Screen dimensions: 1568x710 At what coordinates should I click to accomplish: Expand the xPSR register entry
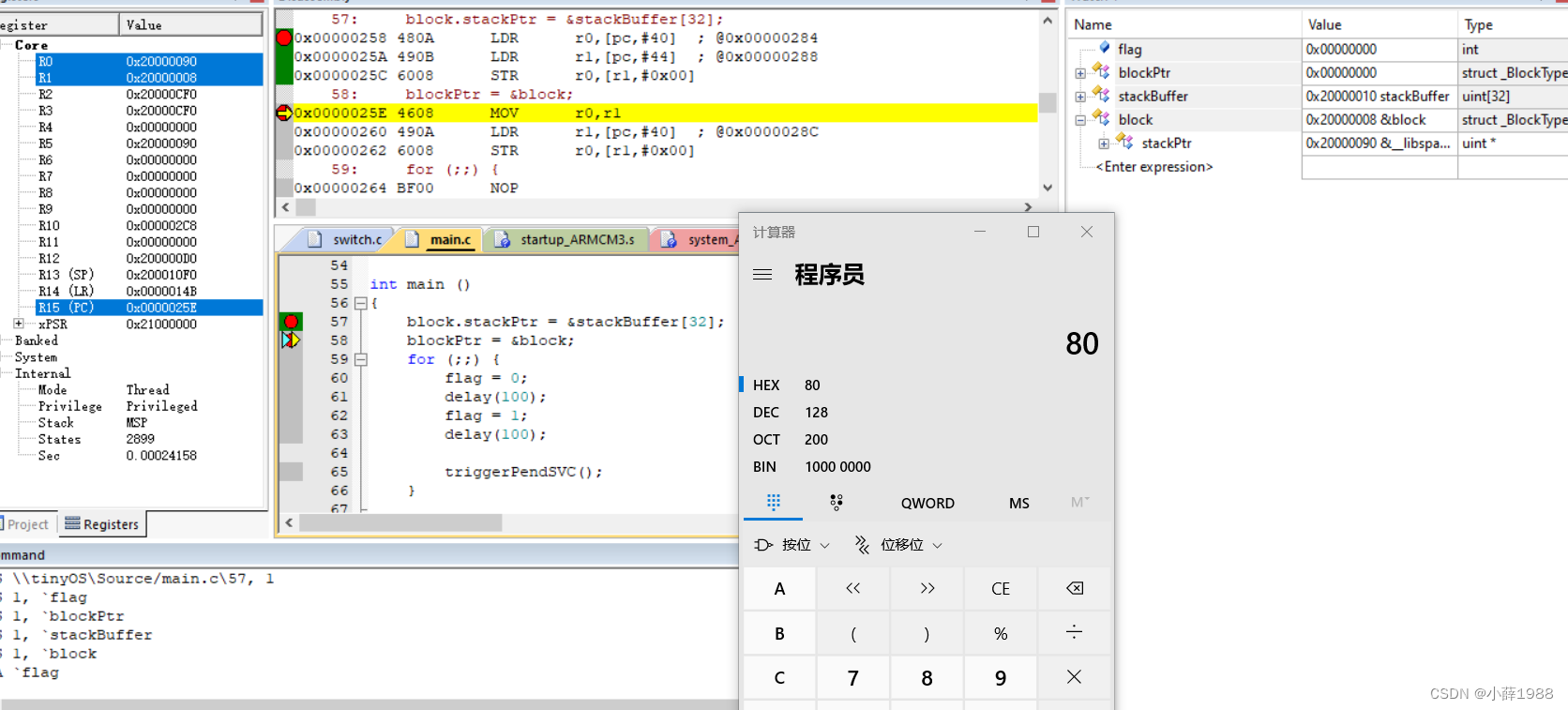point(19,324)
